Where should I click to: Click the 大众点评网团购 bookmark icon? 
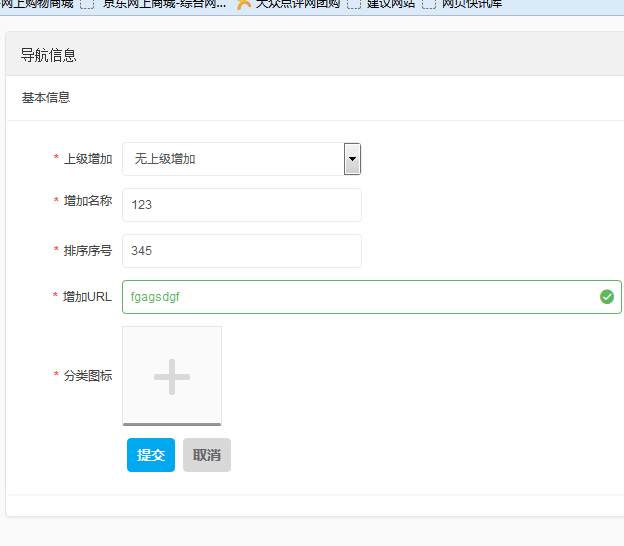[243, 4]
